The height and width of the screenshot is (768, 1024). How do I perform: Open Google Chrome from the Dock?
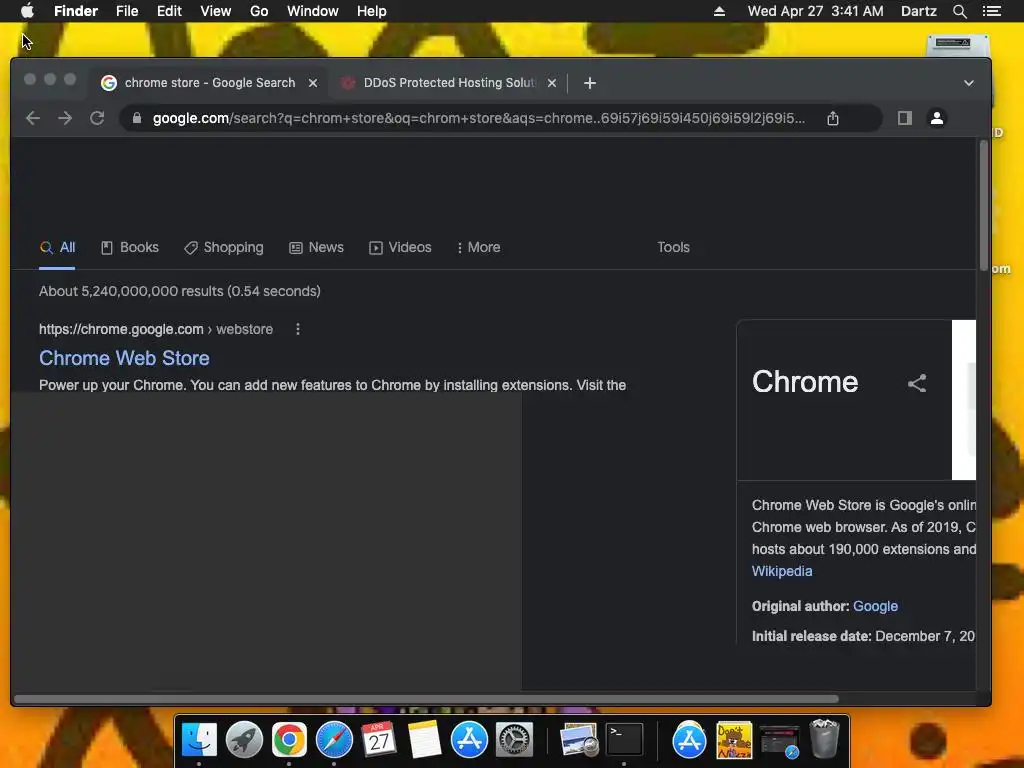click(x=289, y=740)
